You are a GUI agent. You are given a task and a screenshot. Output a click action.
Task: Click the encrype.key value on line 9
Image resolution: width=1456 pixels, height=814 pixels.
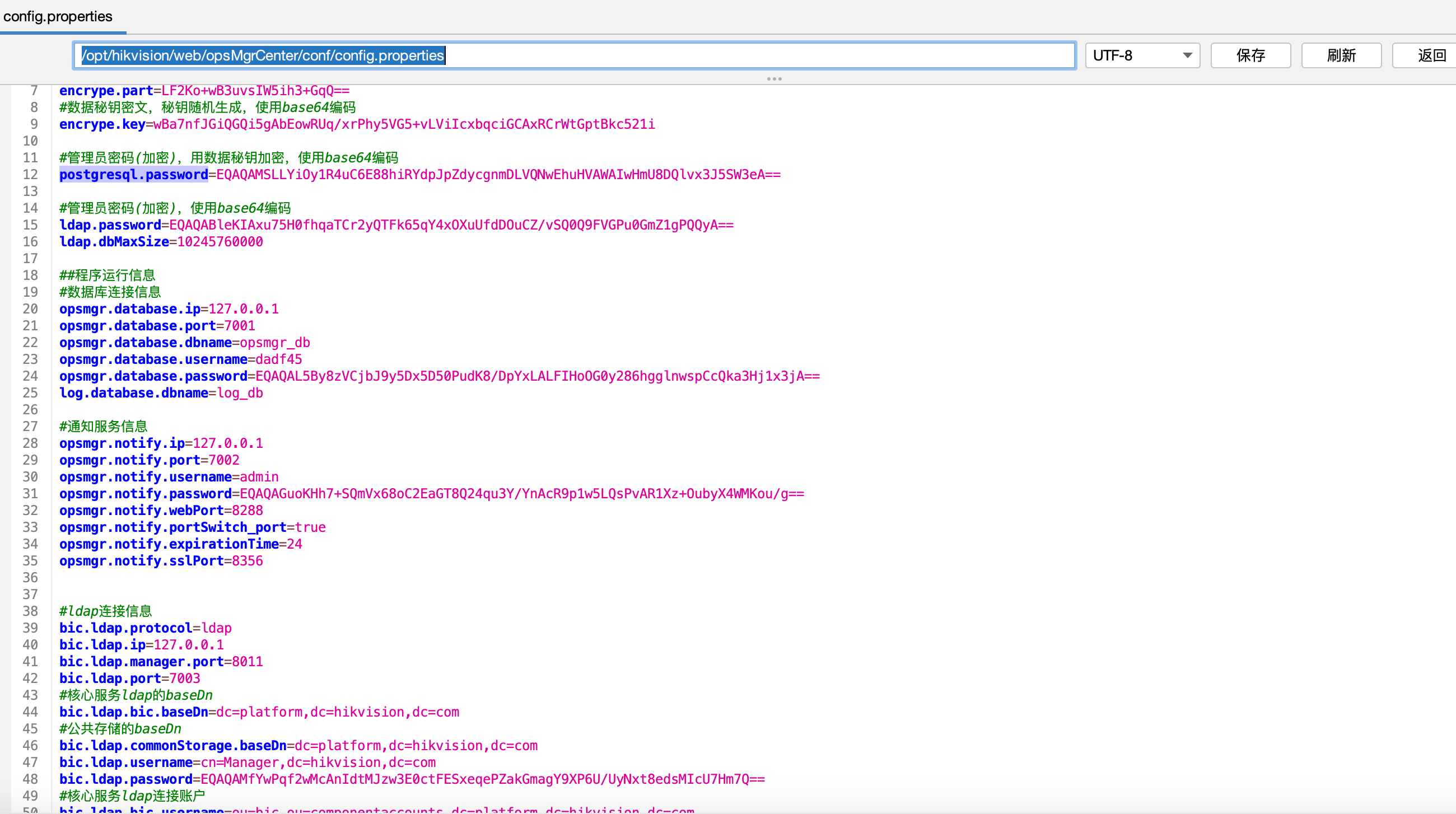[x=404, y=124]
